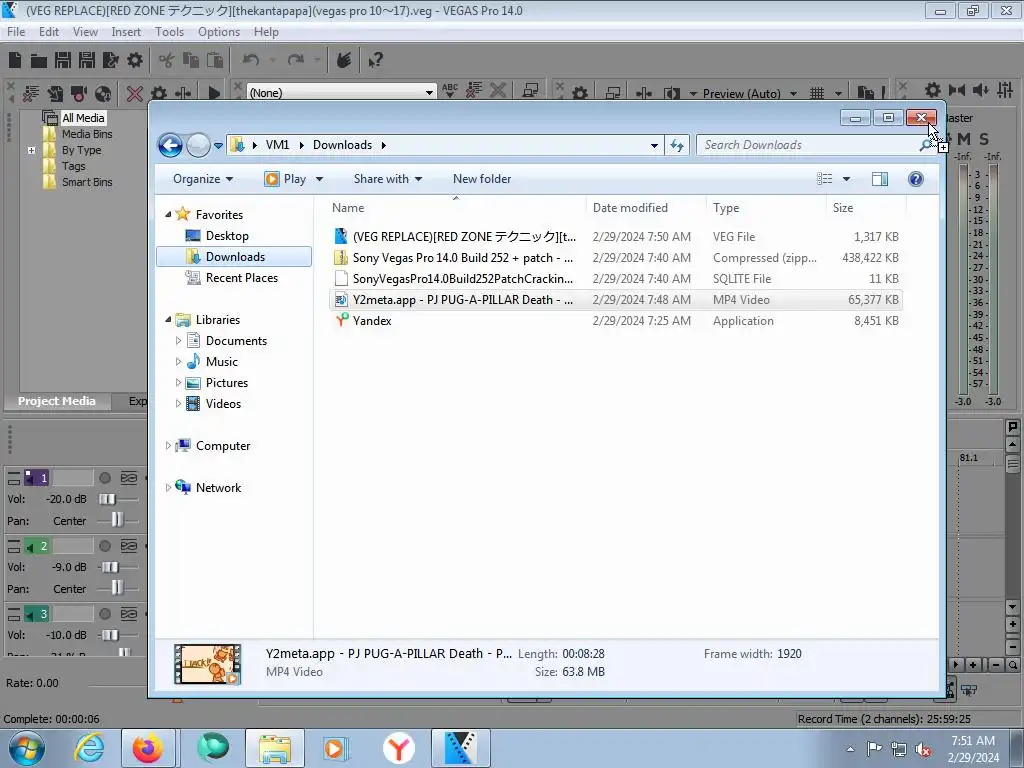The image size is (1024, 768).
Task: Open the Mixing Console sliders icon
Action: pos(1005,90)
